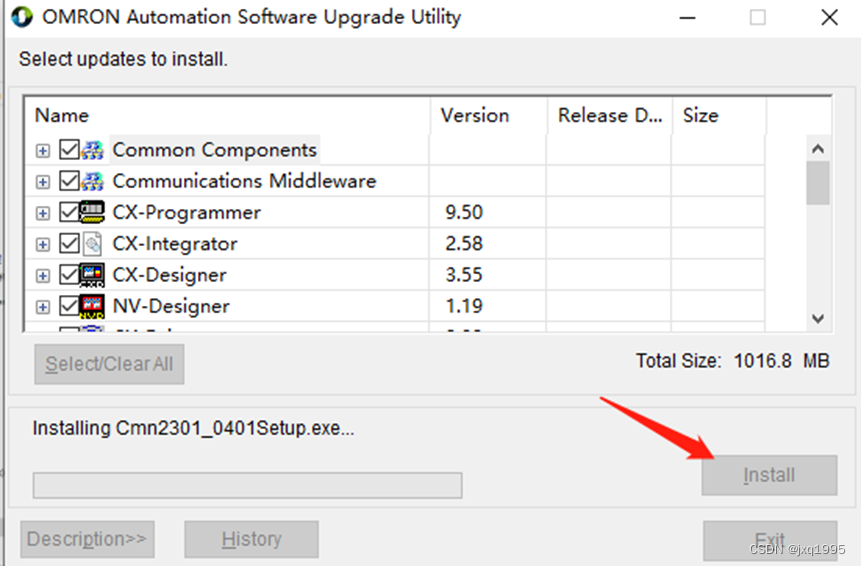The height and width of the screenshot is (566, 861).
Task: Toggle the CX-Integrator checkbox
Action: pos(69,244)
